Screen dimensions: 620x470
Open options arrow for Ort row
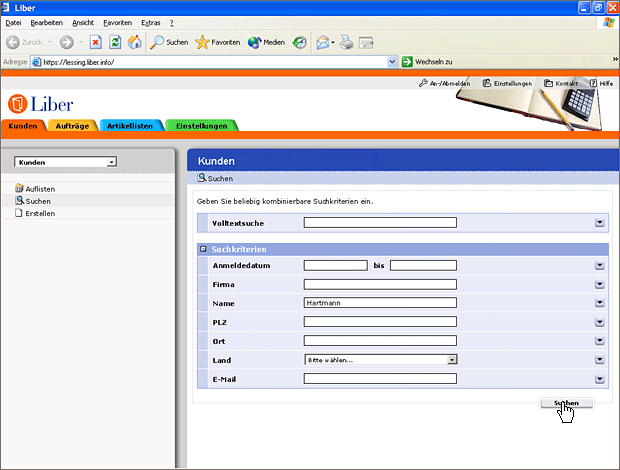pyautogui.click(x=599, y=341)
